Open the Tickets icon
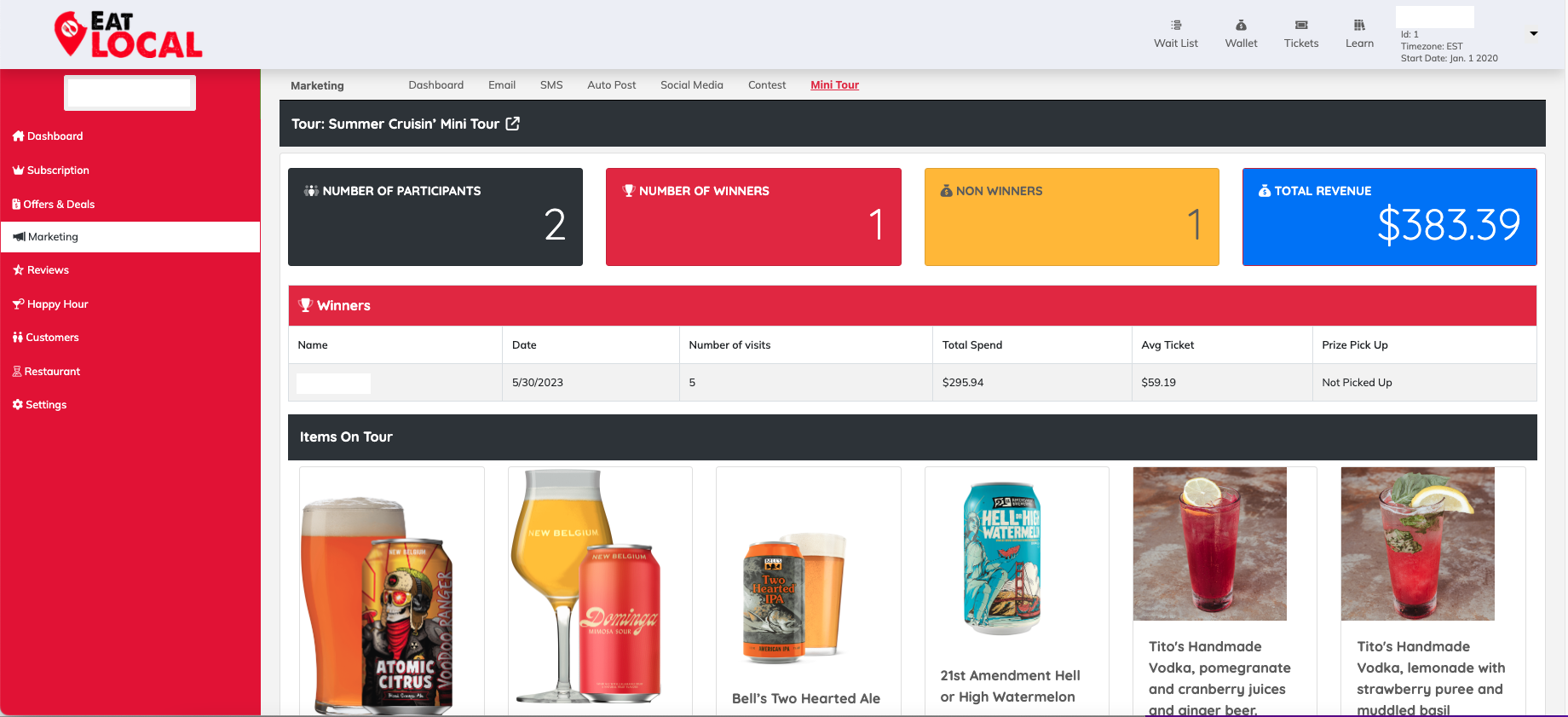This screenshot has height=717, width=1568. [1301, 26]
